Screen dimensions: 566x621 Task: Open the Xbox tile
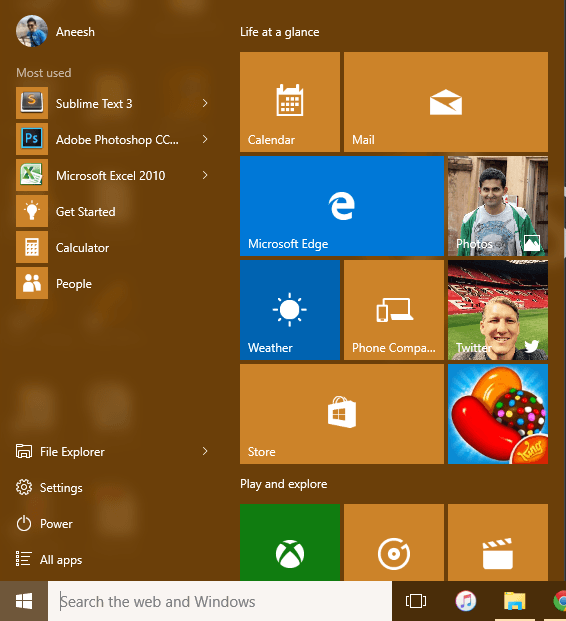(290, 543)
